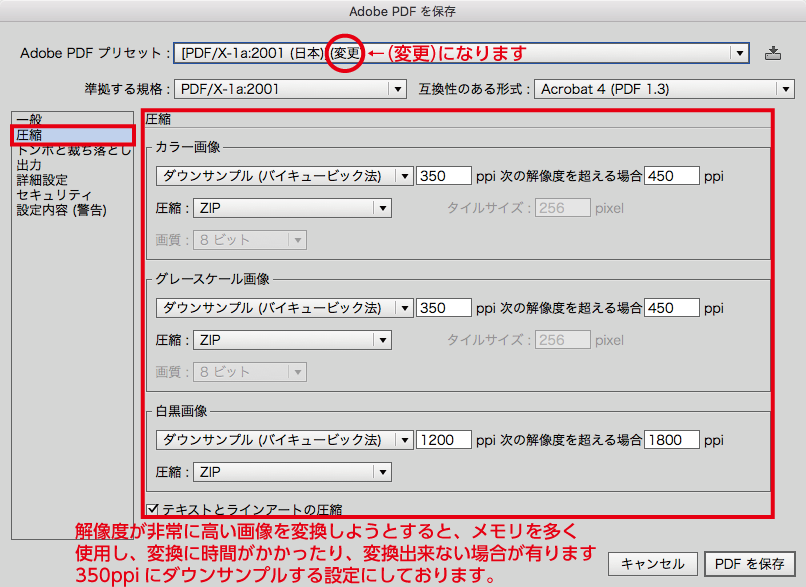Click the キャンセル button
Viewport: 806px width, 587px height.
point(652,564)
